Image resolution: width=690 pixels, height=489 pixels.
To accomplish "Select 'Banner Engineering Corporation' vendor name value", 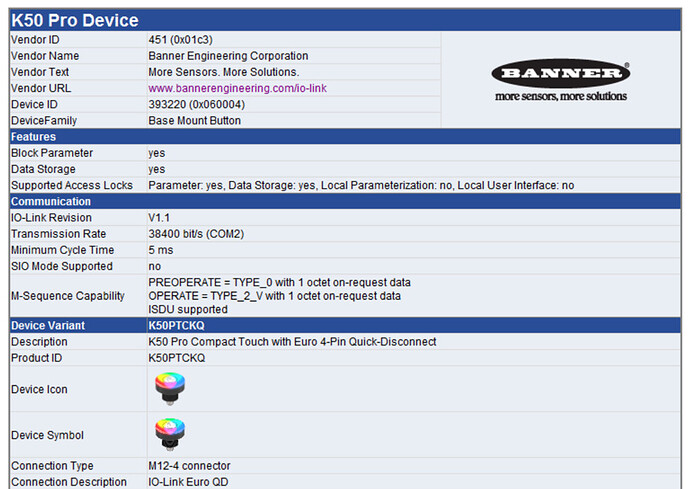I will click(x=228, y=56).
